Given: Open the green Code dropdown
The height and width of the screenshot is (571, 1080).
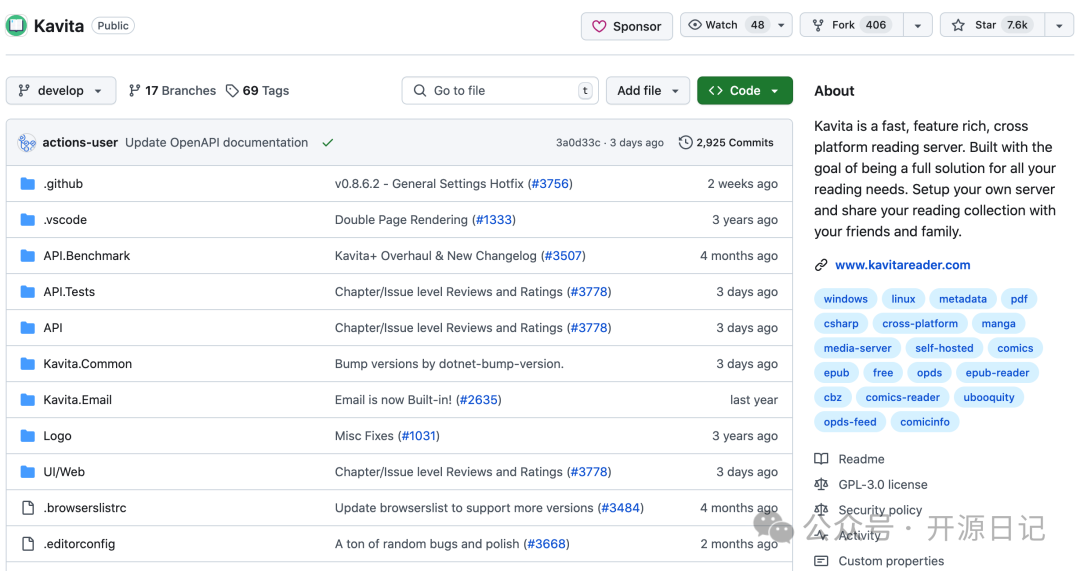Looking at the screenshot, I should [744, 91].
